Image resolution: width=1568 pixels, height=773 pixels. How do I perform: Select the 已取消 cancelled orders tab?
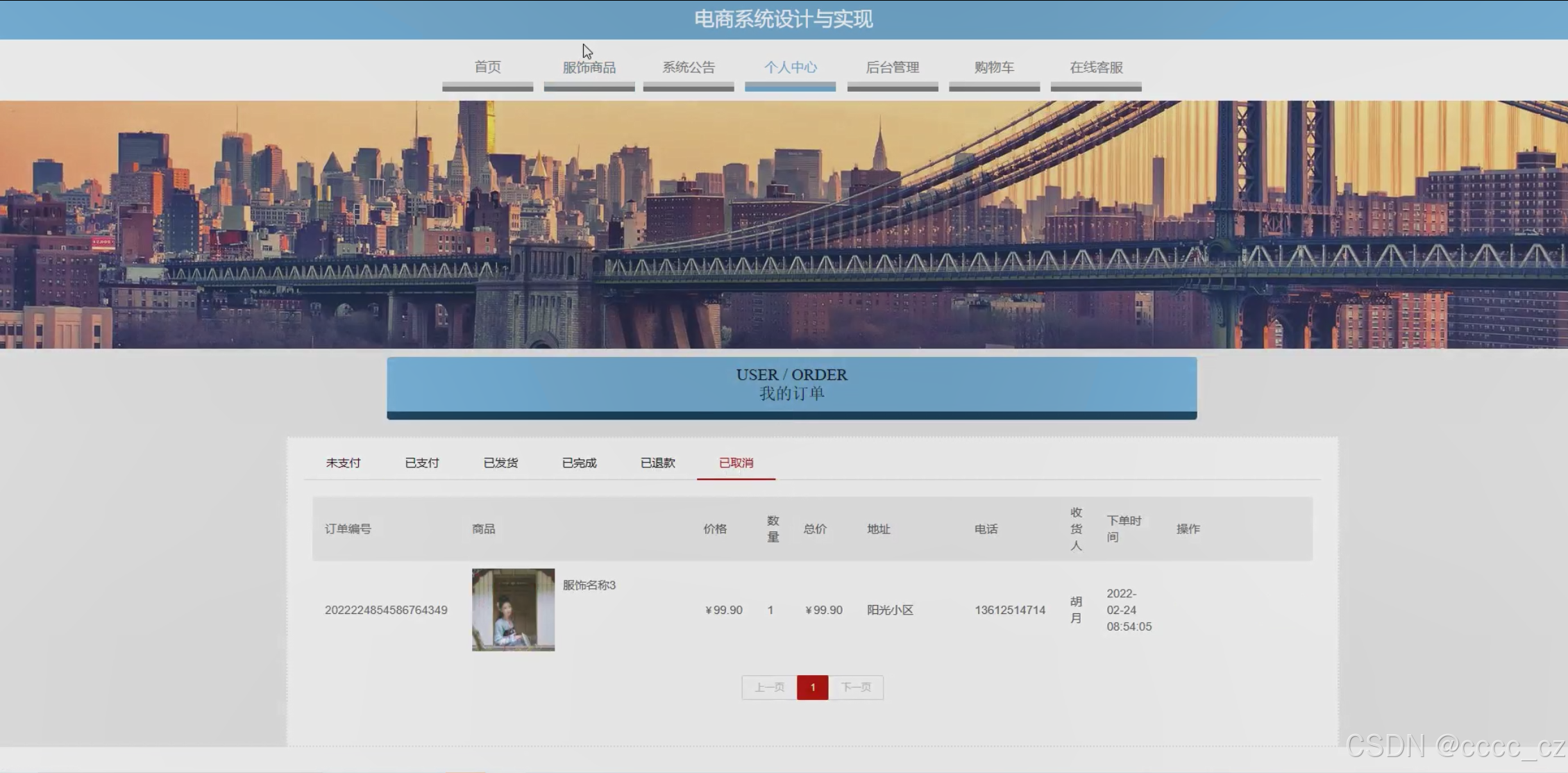(x=736, y=463)
